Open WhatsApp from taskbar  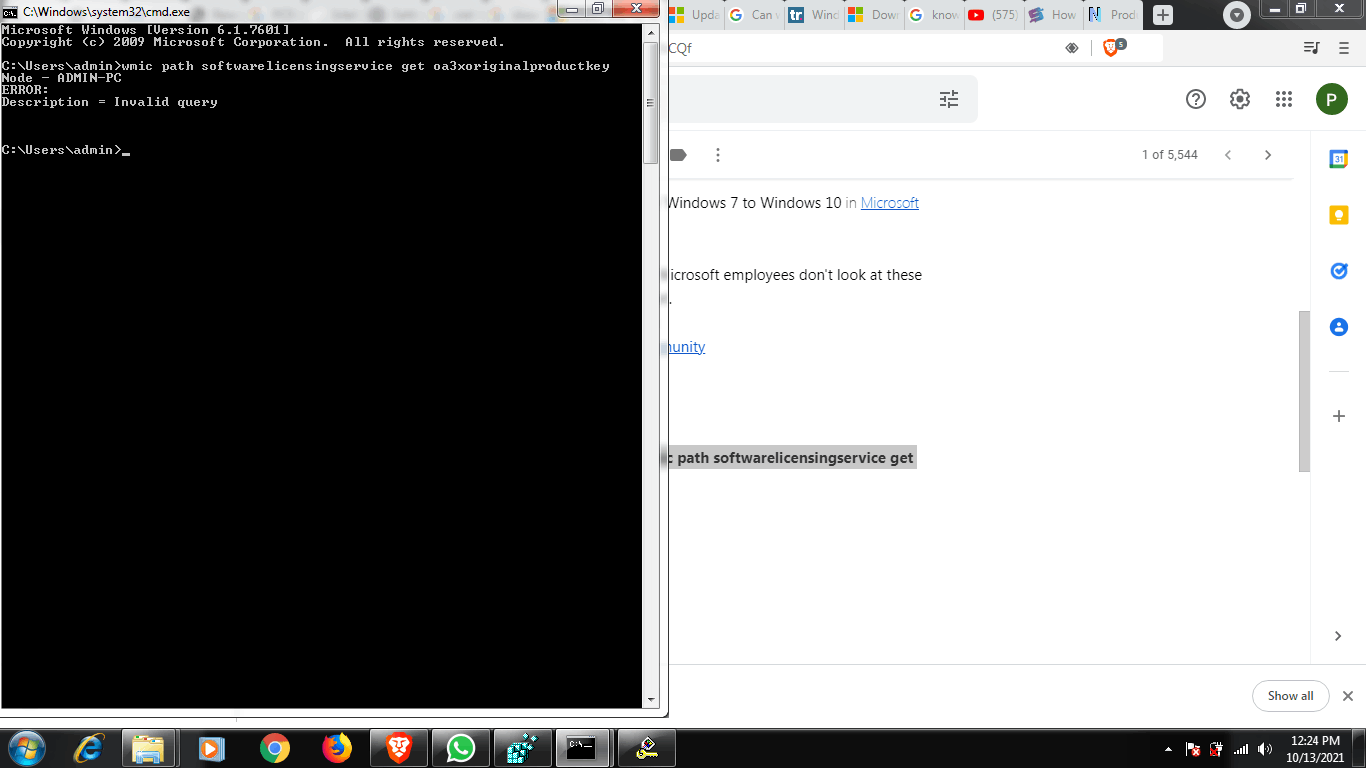[461, 748]
